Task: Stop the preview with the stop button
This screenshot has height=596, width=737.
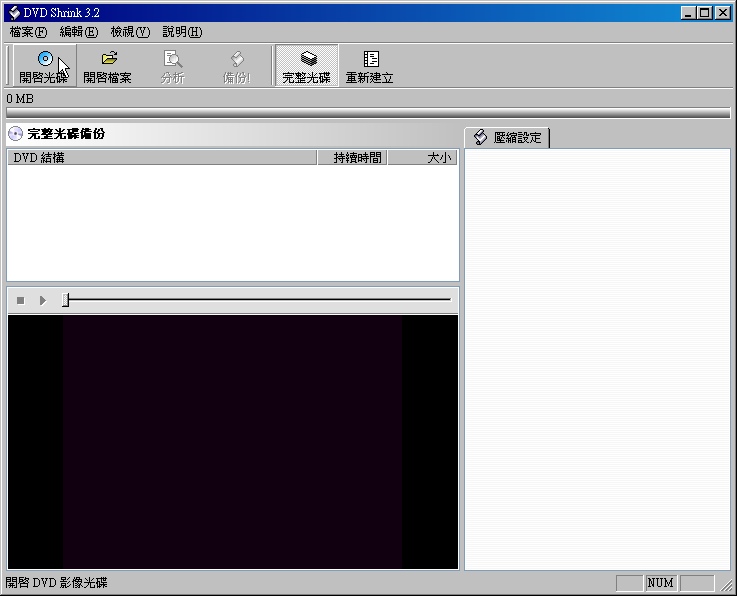Action: coord(20,300)
